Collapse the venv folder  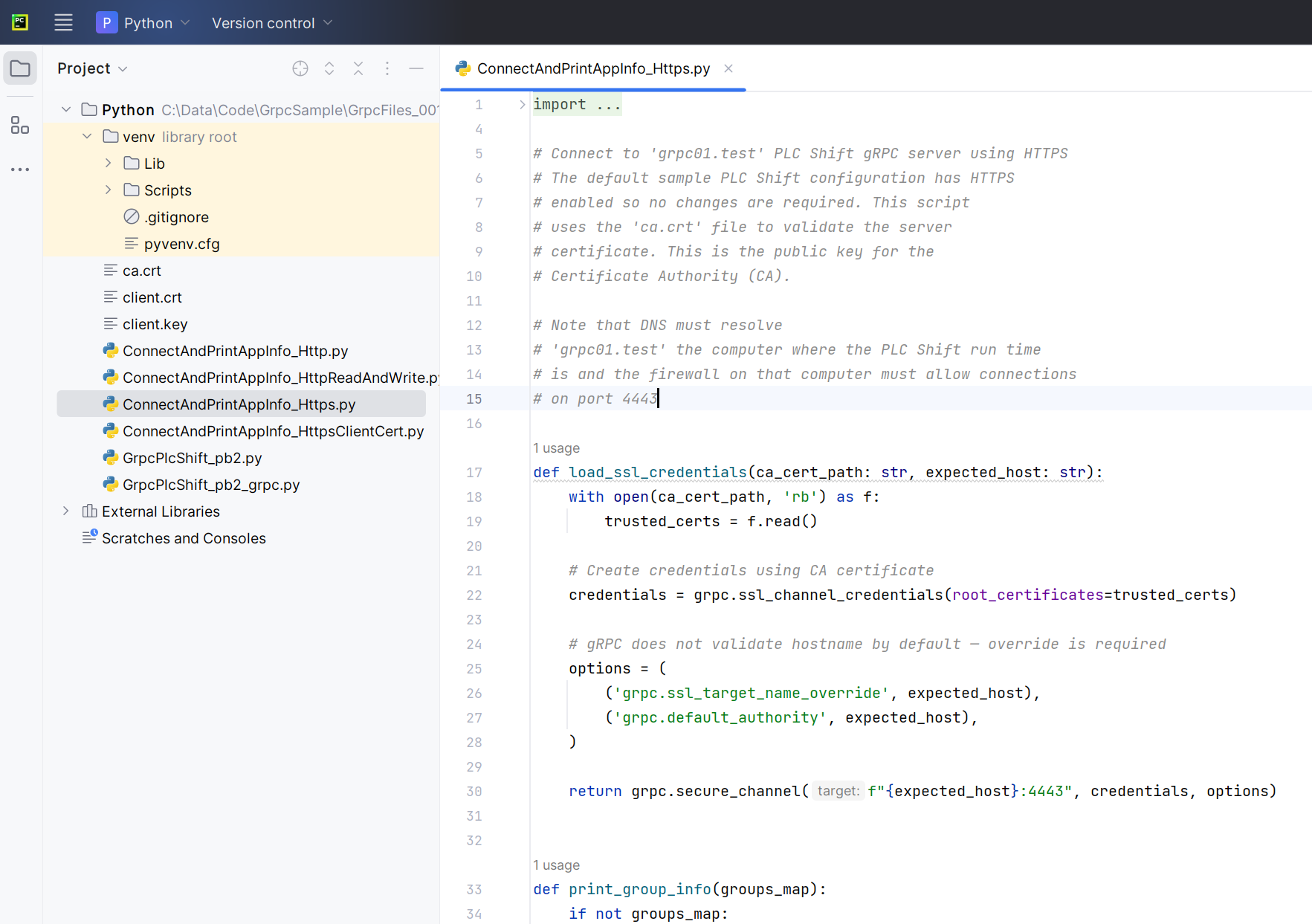click(87, 137)
